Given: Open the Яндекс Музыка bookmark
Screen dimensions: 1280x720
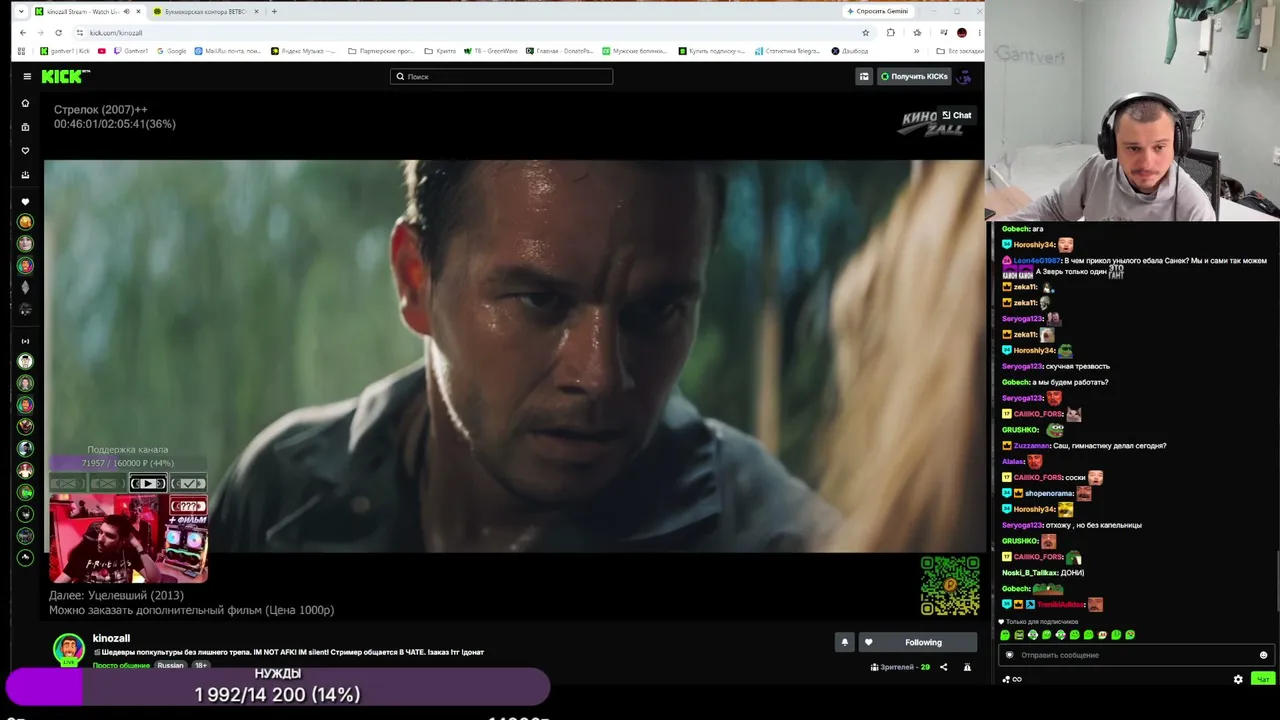Looking at the screenshot, I should [x=304, y=51].
